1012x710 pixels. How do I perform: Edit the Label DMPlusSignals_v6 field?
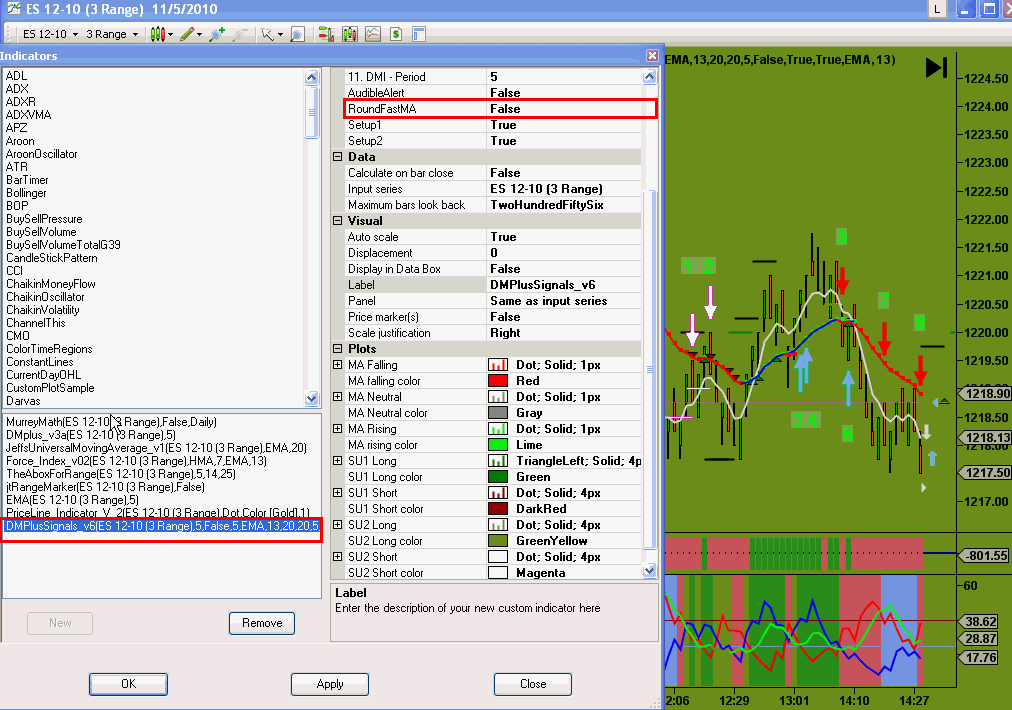coord(564,285)
